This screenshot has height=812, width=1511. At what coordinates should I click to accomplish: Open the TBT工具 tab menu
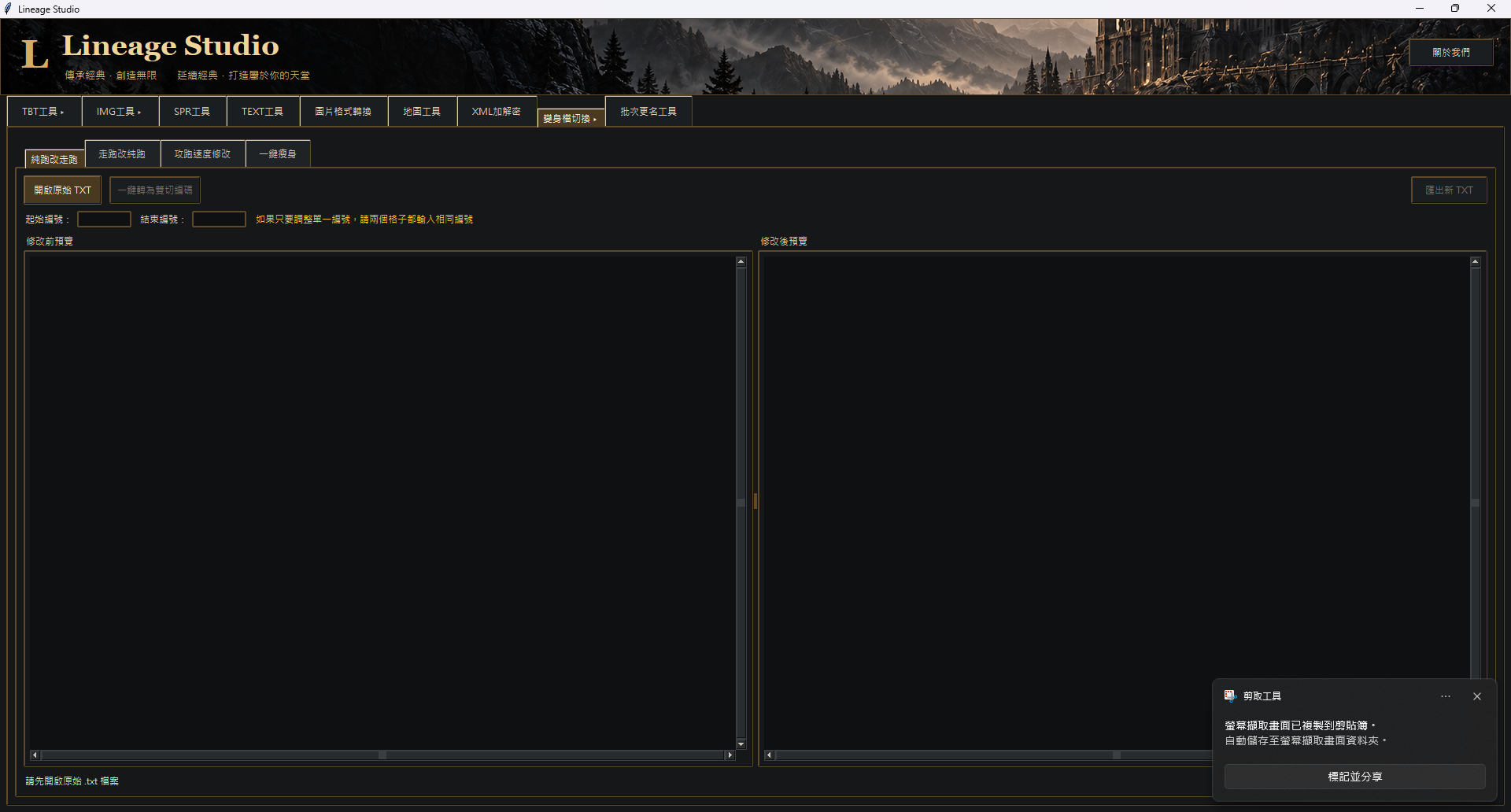(44, 112)
